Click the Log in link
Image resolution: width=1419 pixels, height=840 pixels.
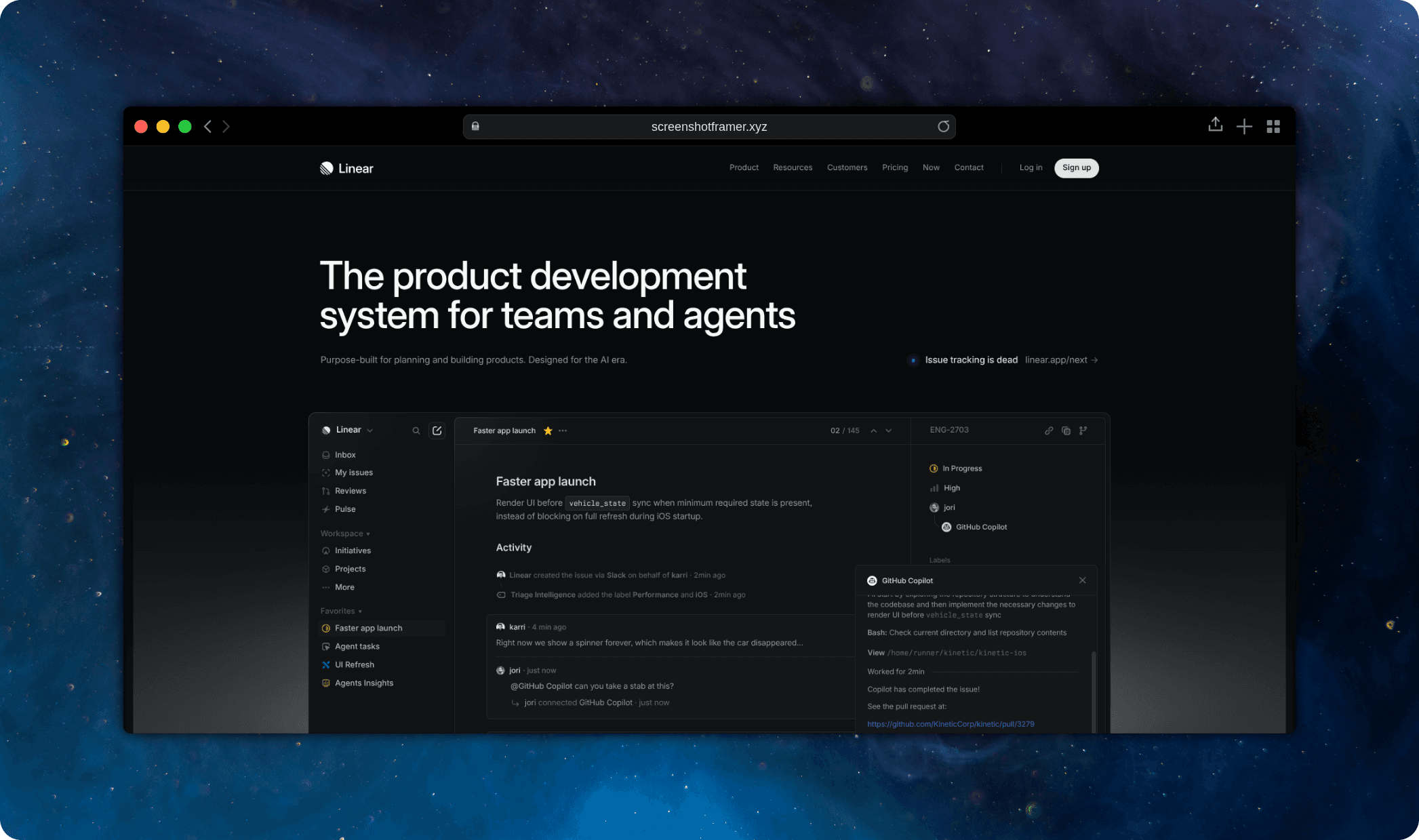coord(1031,167)
